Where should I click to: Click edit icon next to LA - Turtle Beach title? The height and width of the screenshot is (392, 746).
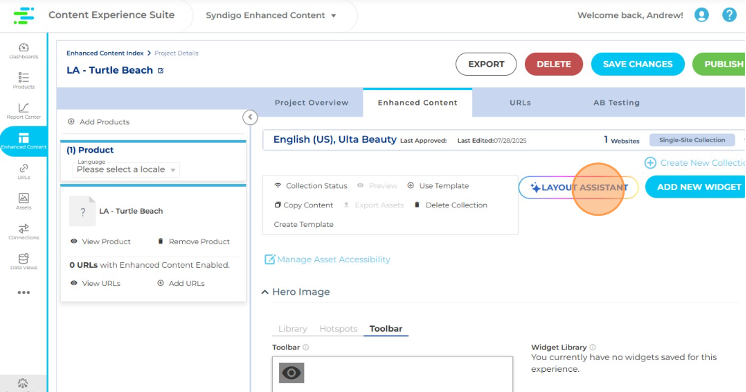click(161, 70)
